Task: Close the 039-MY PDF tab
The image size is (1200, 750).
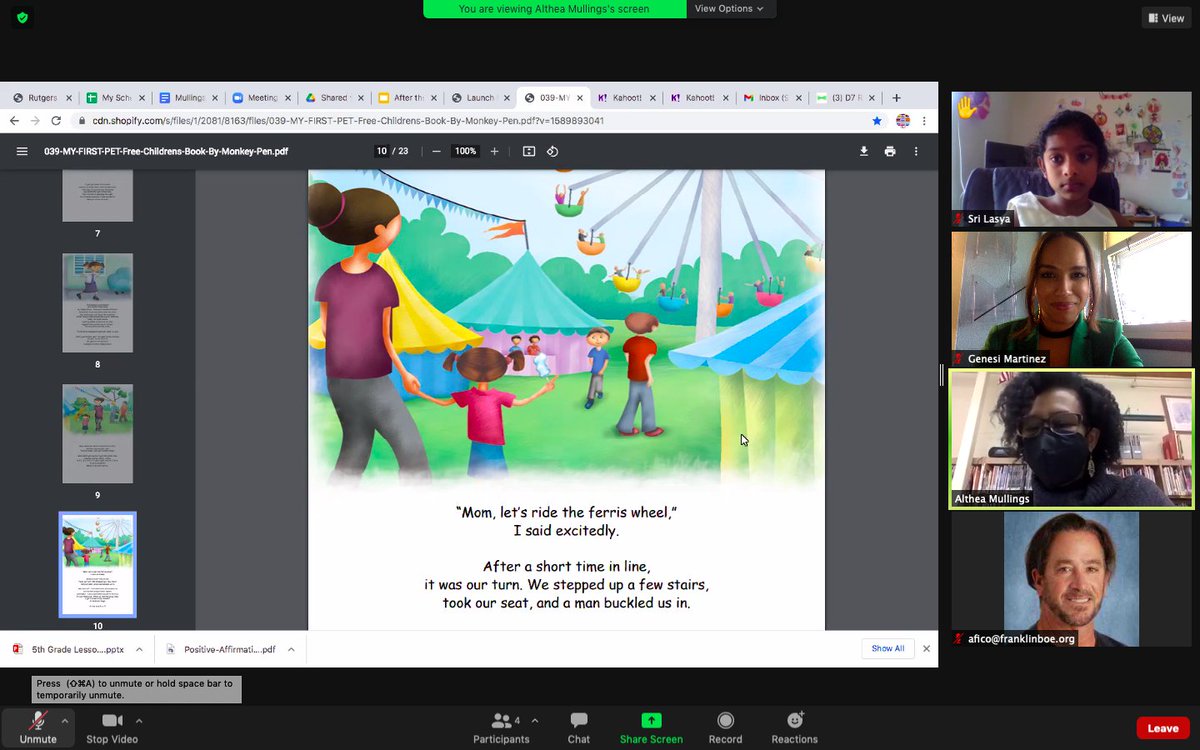Action: point(578,97)
